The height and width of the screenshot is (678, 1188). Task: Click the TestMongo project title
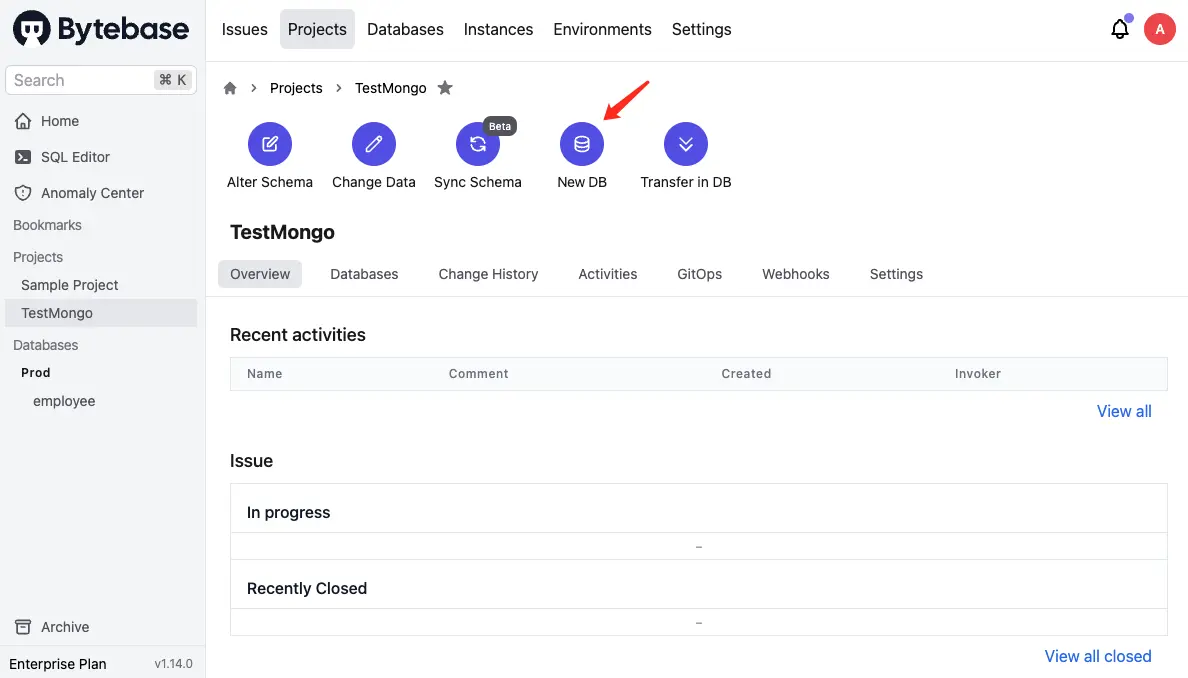[x=283, y=233]
